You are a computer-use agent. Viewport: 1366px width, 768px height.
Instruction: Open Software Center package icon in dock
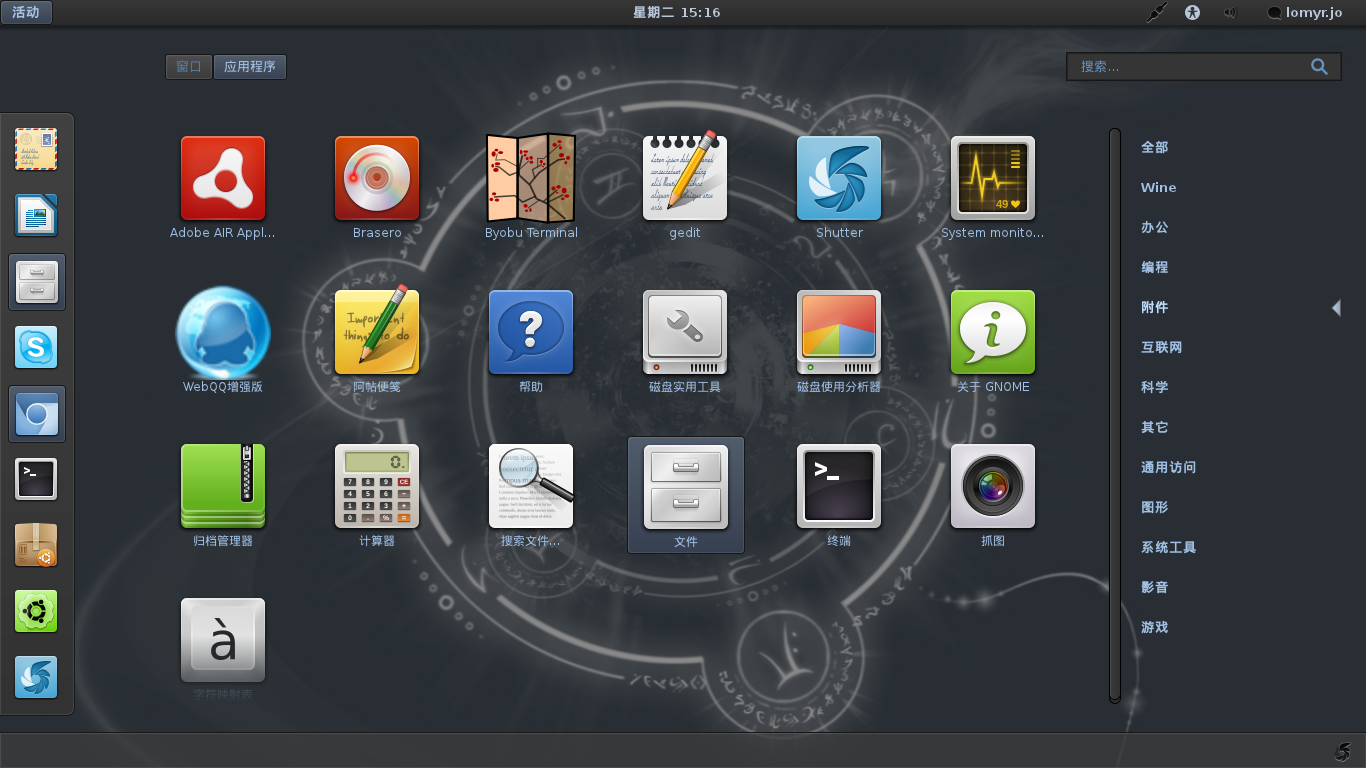(36, 545)
